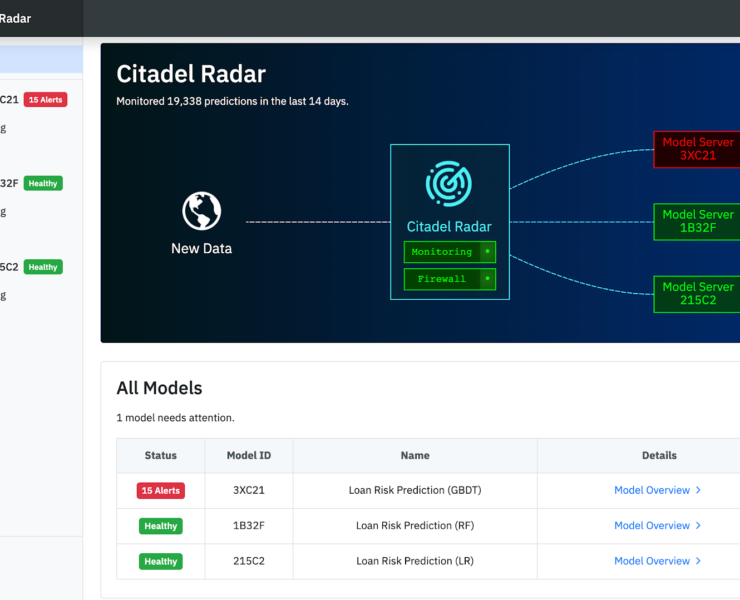Click the red Model Server 3XC21 node
This screenshot has width=740, height=600.
tap(697, 149)
